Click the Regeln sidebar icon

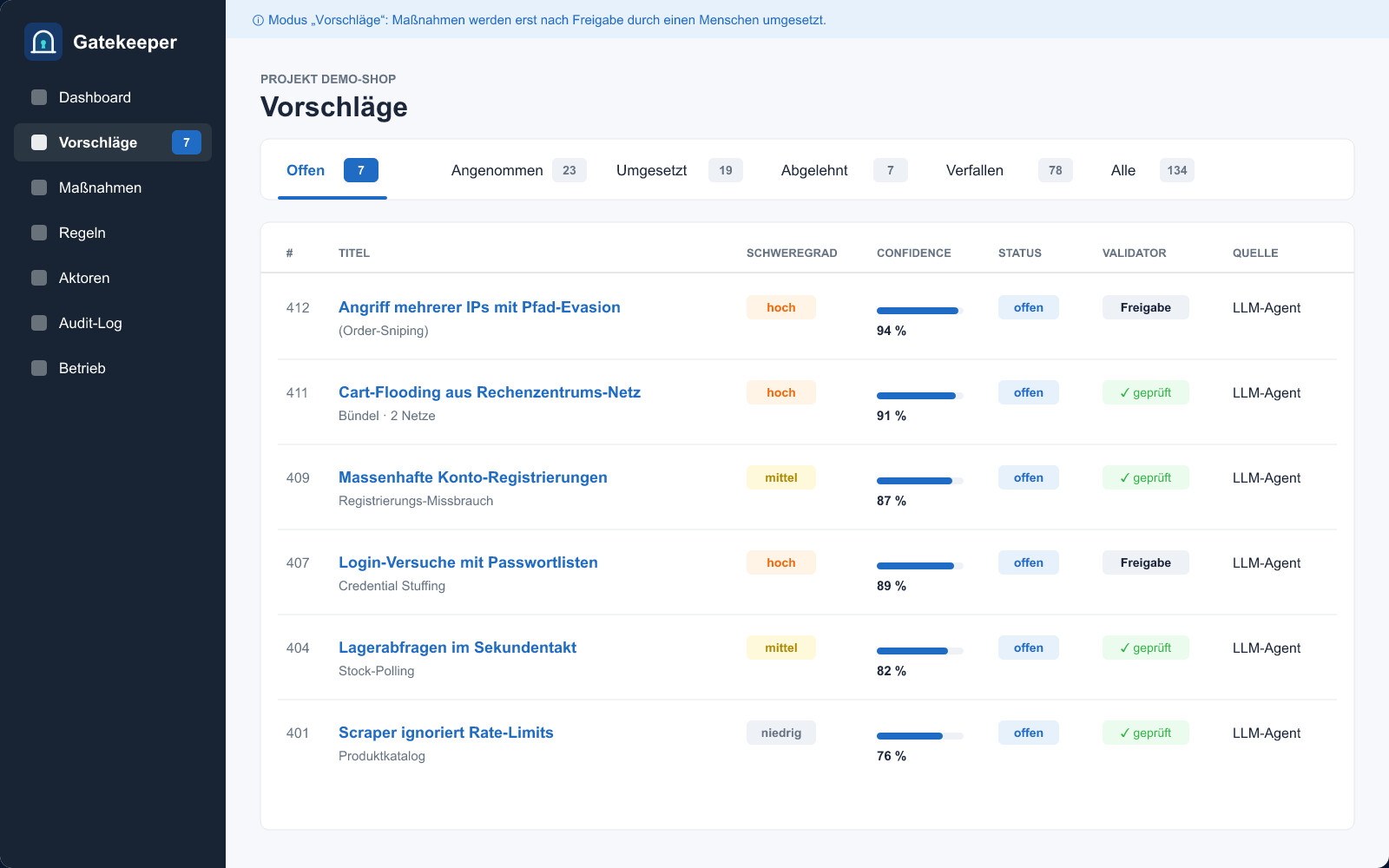click(39, 233)
